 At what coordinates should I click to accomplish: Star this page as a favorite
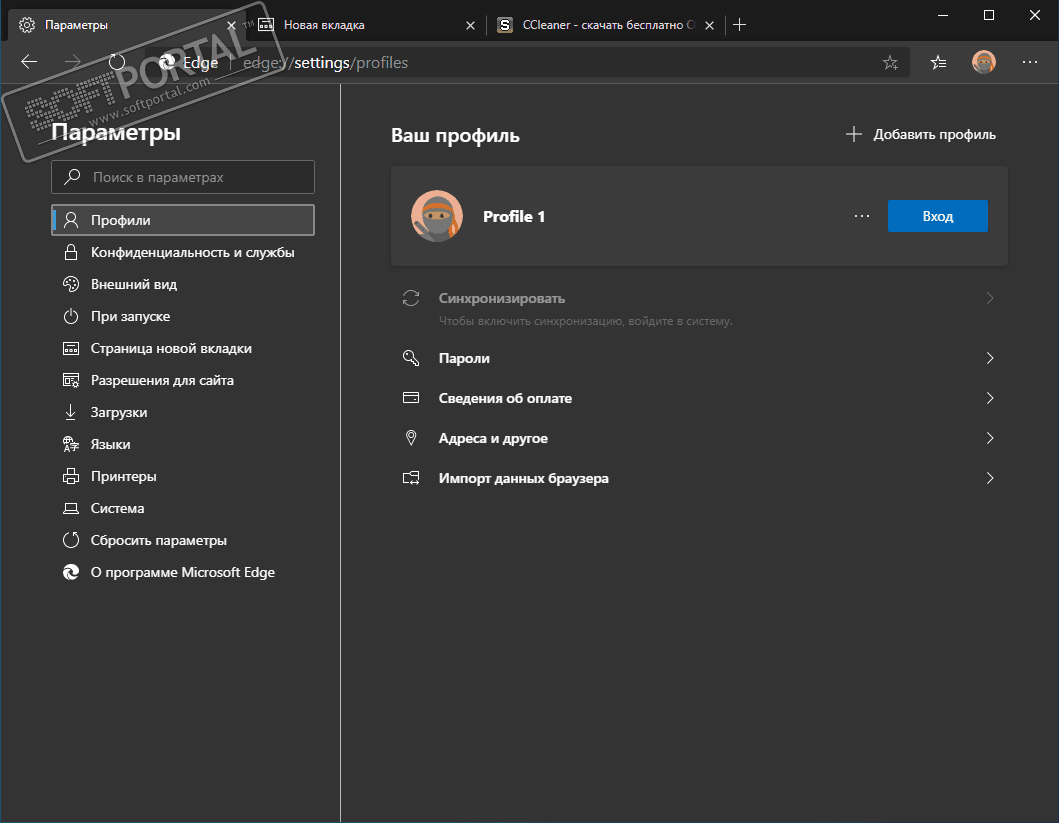tap(890, 62)
